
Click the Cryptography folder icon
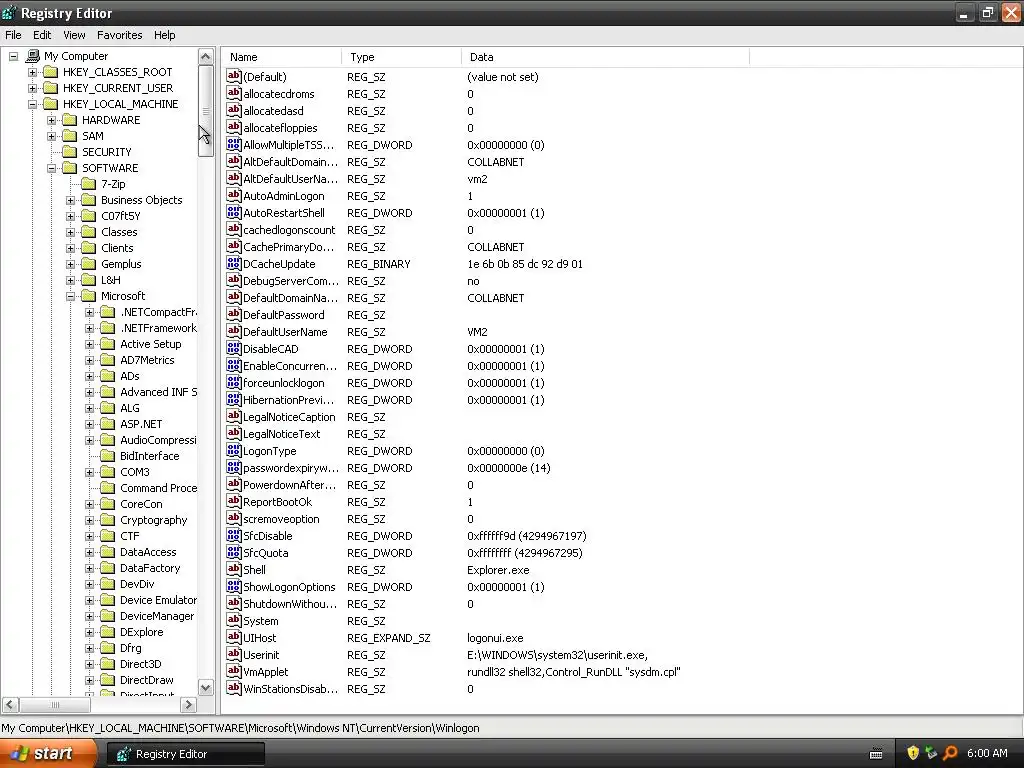click(108, 520)
